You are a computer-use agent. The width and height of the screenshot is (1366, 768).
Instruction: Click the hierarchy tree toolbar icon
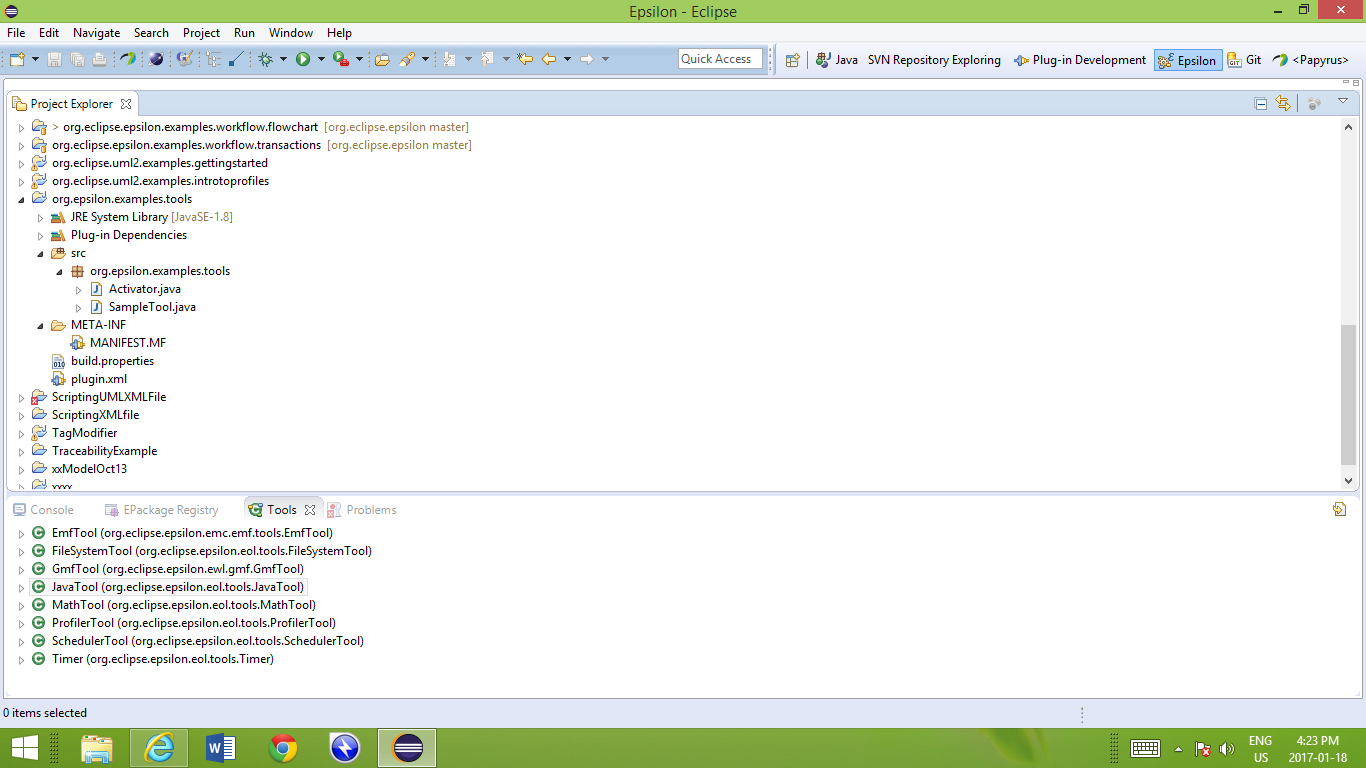pyautogui.click(x=214, y=60)
